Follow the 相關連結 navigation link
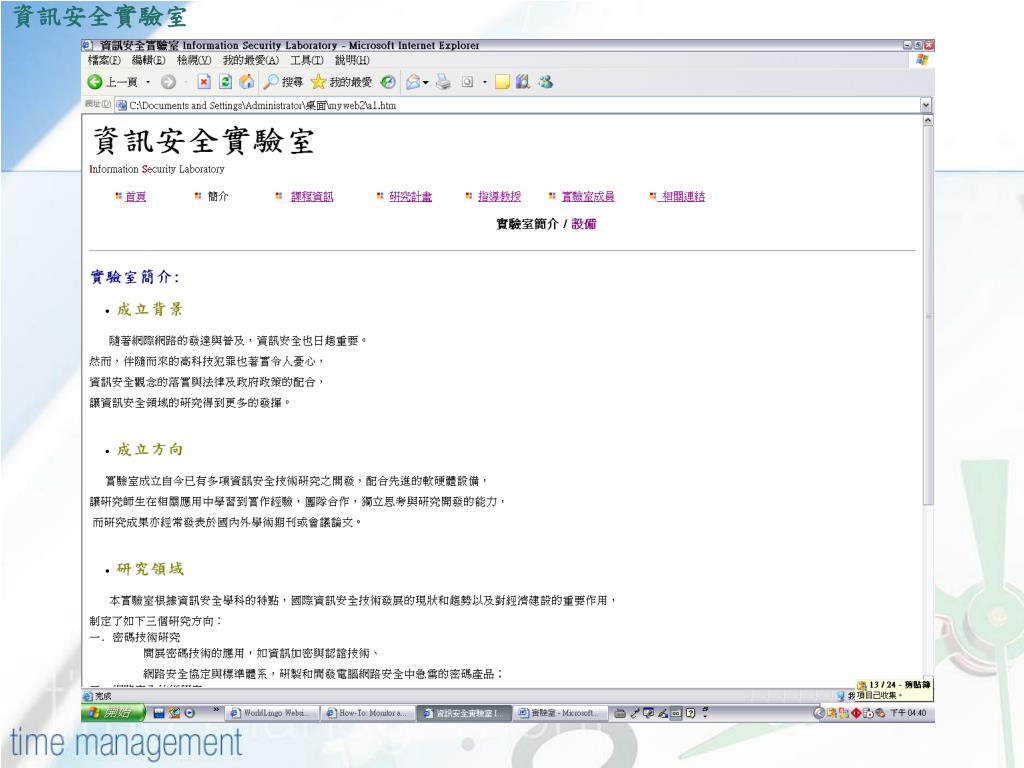 (683, 196)
